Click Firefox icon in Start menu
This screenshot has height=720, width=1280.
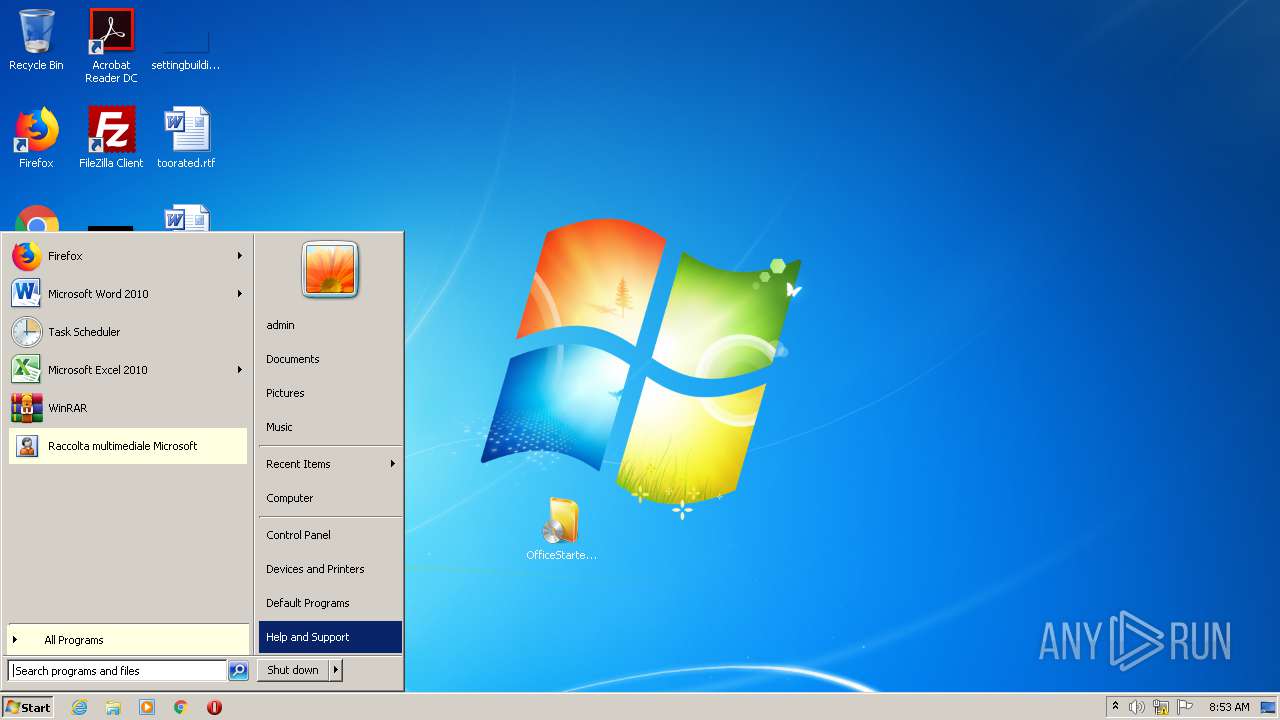[x=27, y=256]
